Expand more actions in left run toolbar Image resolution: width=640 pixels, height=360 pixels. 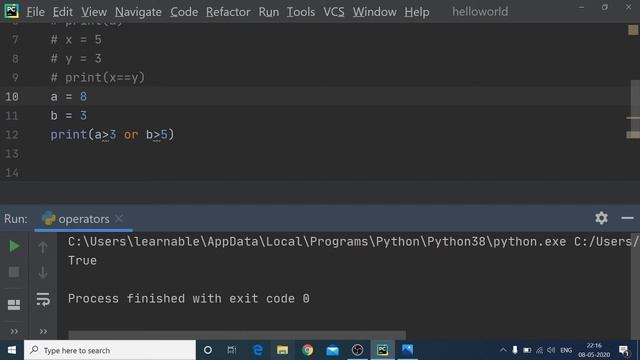click(14, 331)
